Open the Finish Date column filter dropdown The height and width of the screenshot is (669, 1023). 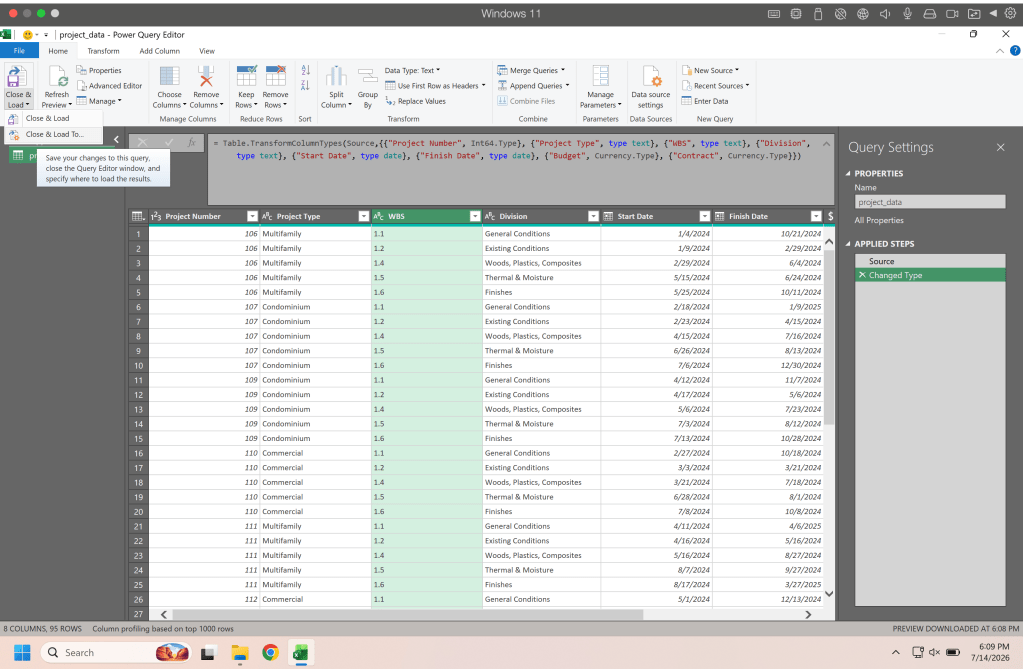click(x=816, y=216)
